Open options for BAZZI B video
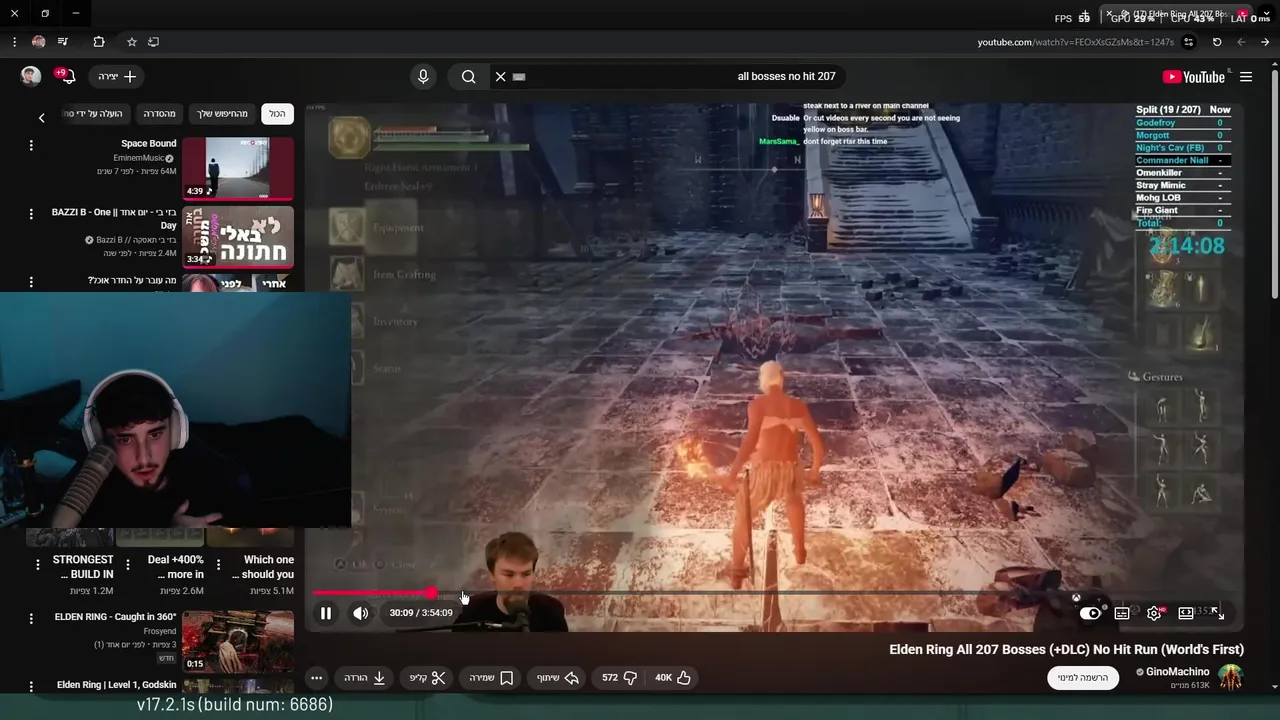The width and height of the screenshot is (1280, 720). click(x=31, y=214)
